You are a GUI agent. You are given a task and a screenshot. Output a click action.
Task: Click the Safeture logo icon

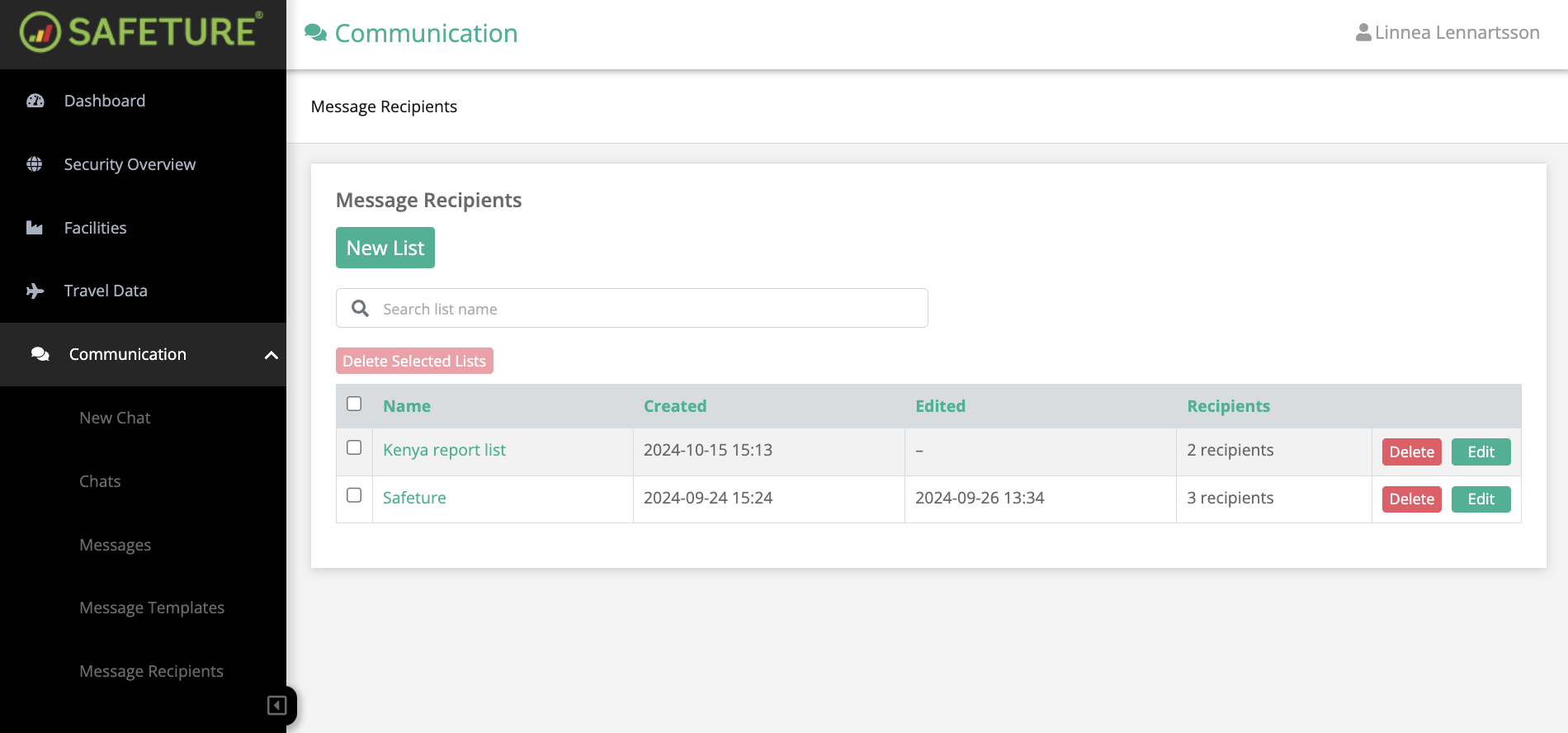[40, 32]
